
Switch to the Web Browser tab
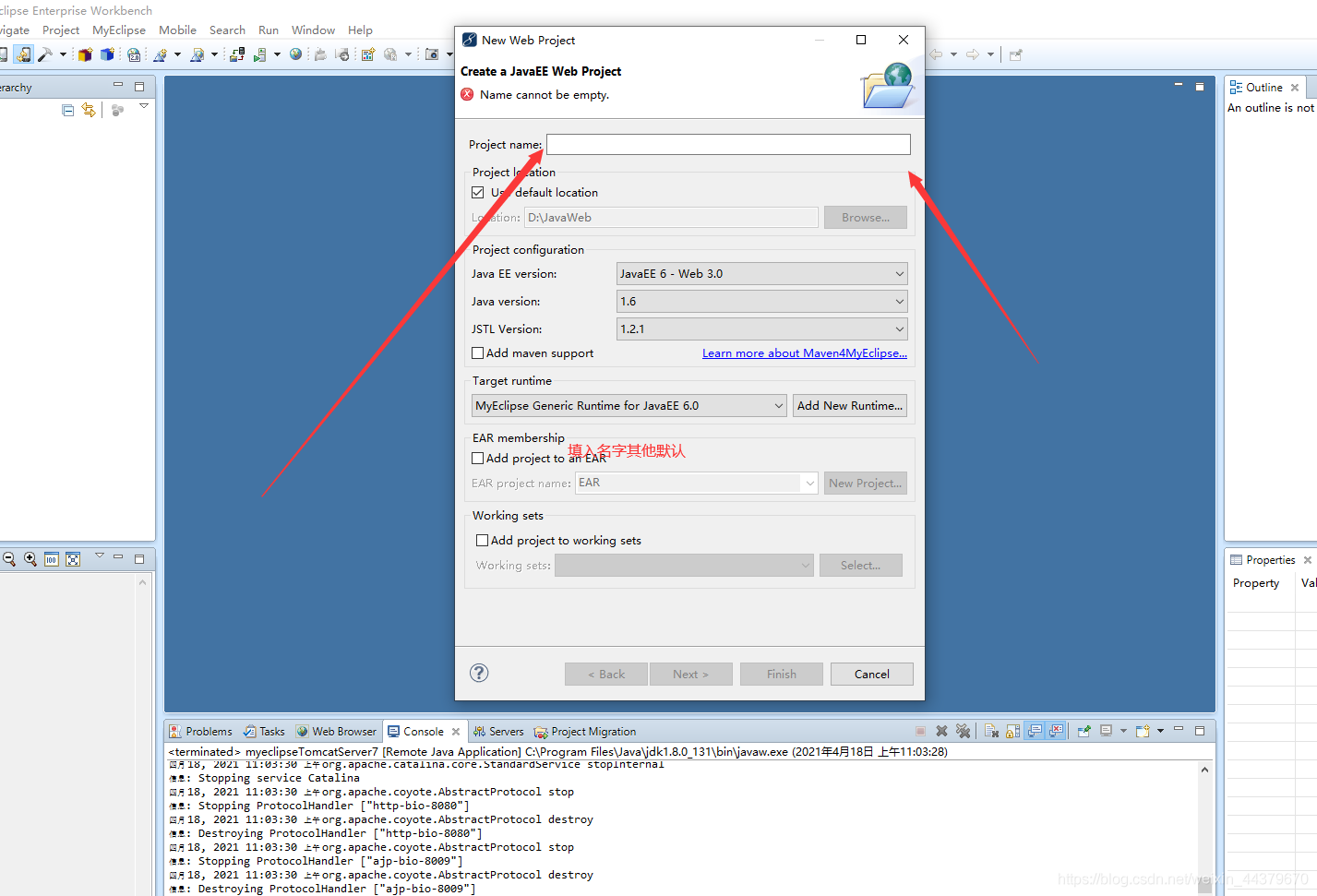coord(336,732)
